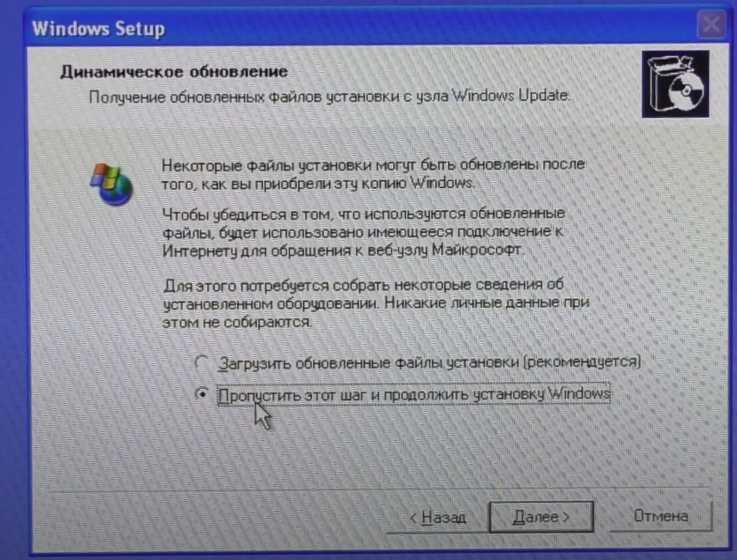737x560 pixels.
Task: Click the word 'Майкрософт' in the text
Action: pos(477,249)
